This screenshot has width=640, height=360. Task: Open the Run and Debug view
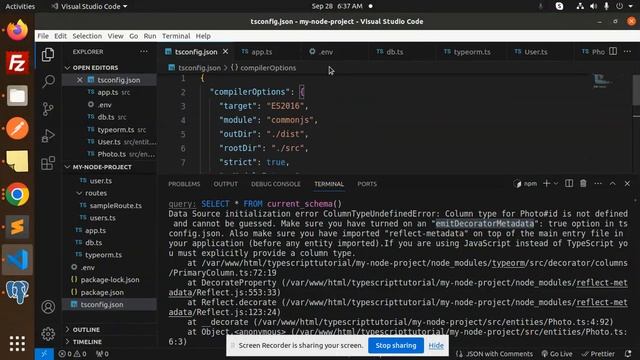pos(48,136)
